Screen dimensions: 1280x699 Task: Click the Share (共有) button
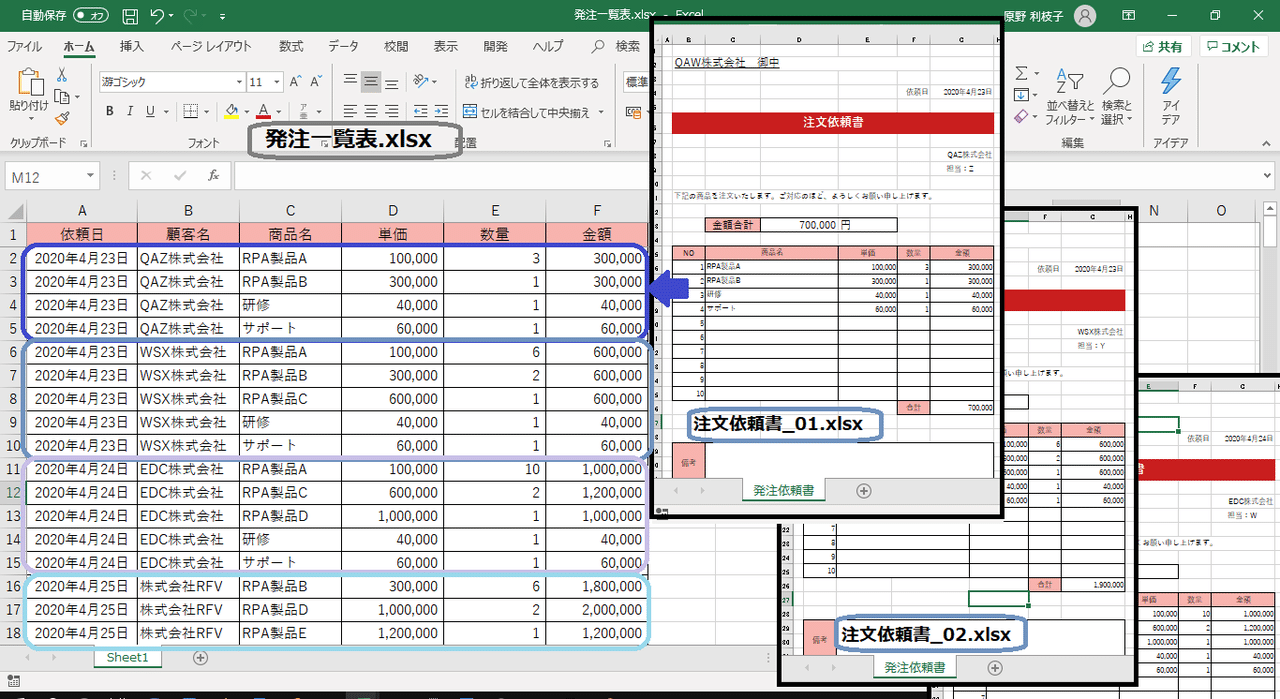tap(1163, 47)
